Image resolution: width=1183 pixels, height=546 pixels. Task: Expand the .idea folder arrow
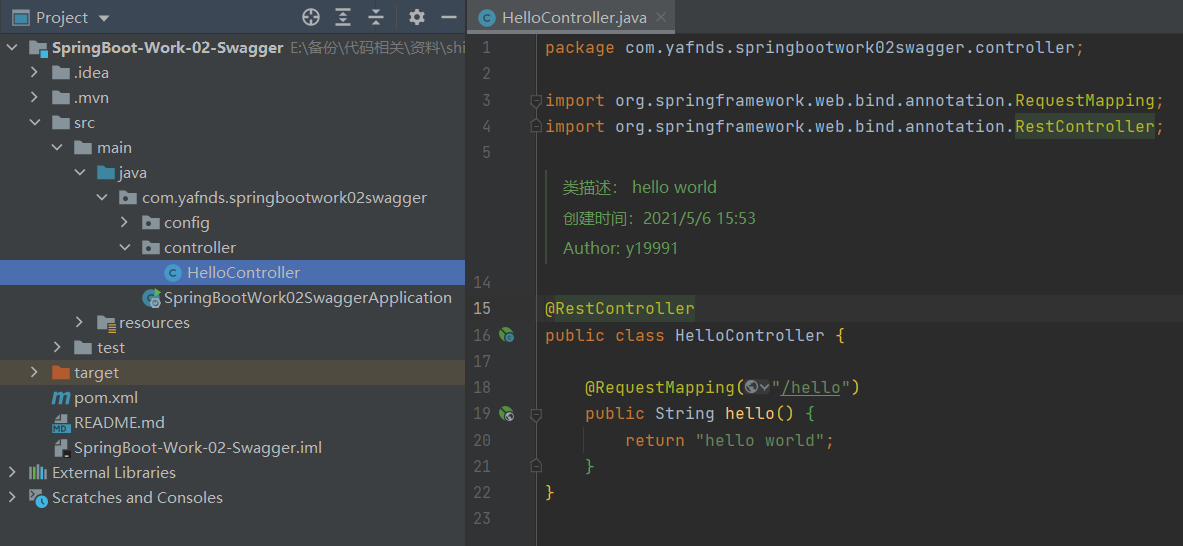34,73
